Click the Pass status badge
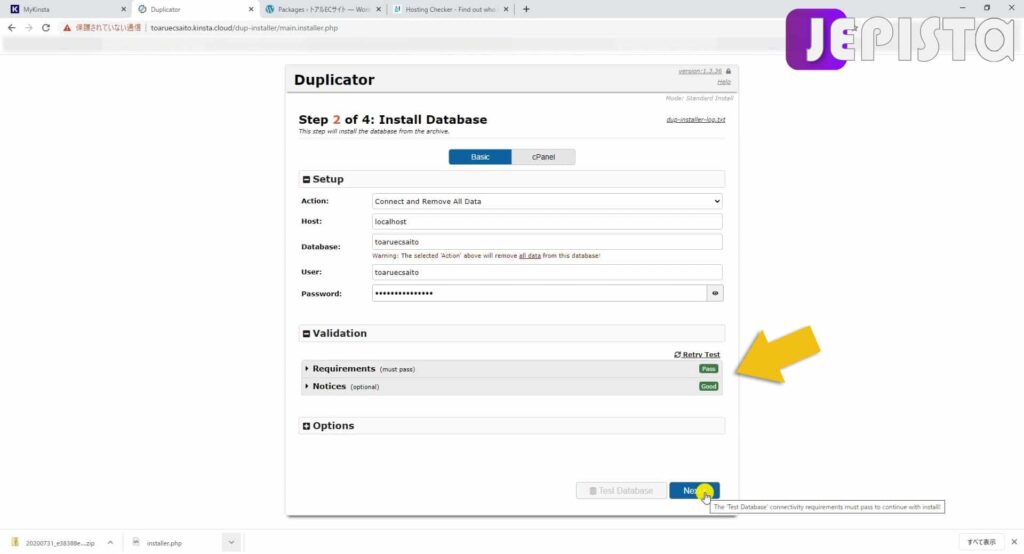 pyautogui.click(x=709, y=369)
